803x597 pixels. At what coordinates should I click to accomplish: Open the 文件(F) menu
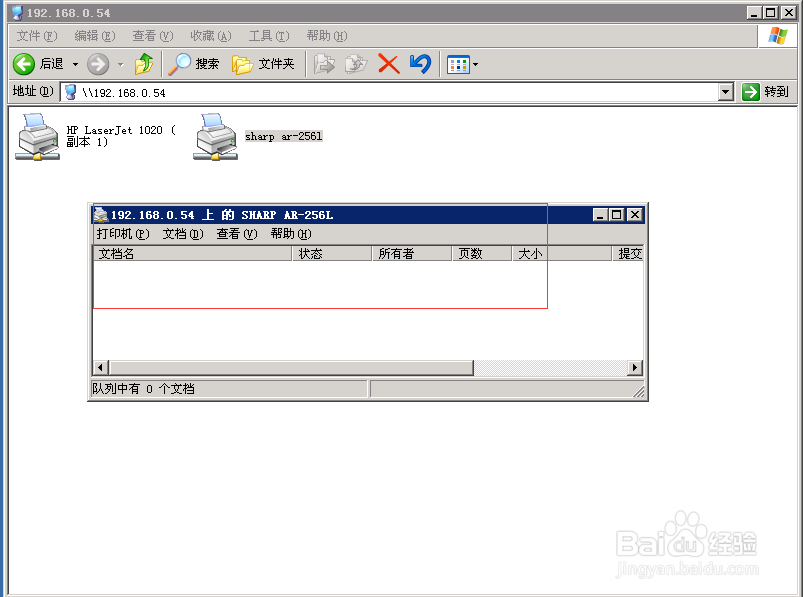[37, 36]
